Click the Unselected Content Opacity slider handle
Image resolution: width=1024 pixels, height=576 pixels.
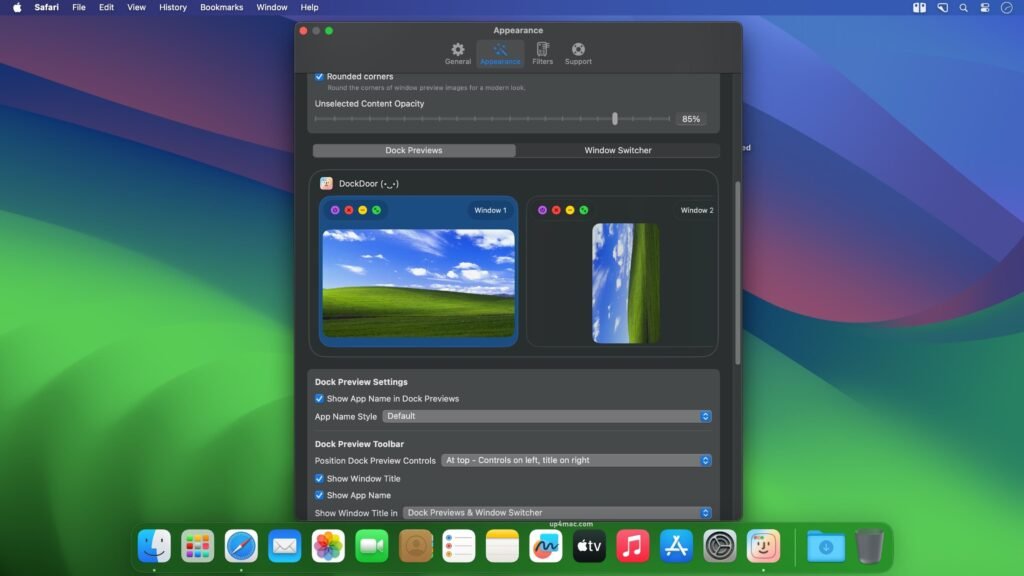pyautogui.click(x=616, y=119)
